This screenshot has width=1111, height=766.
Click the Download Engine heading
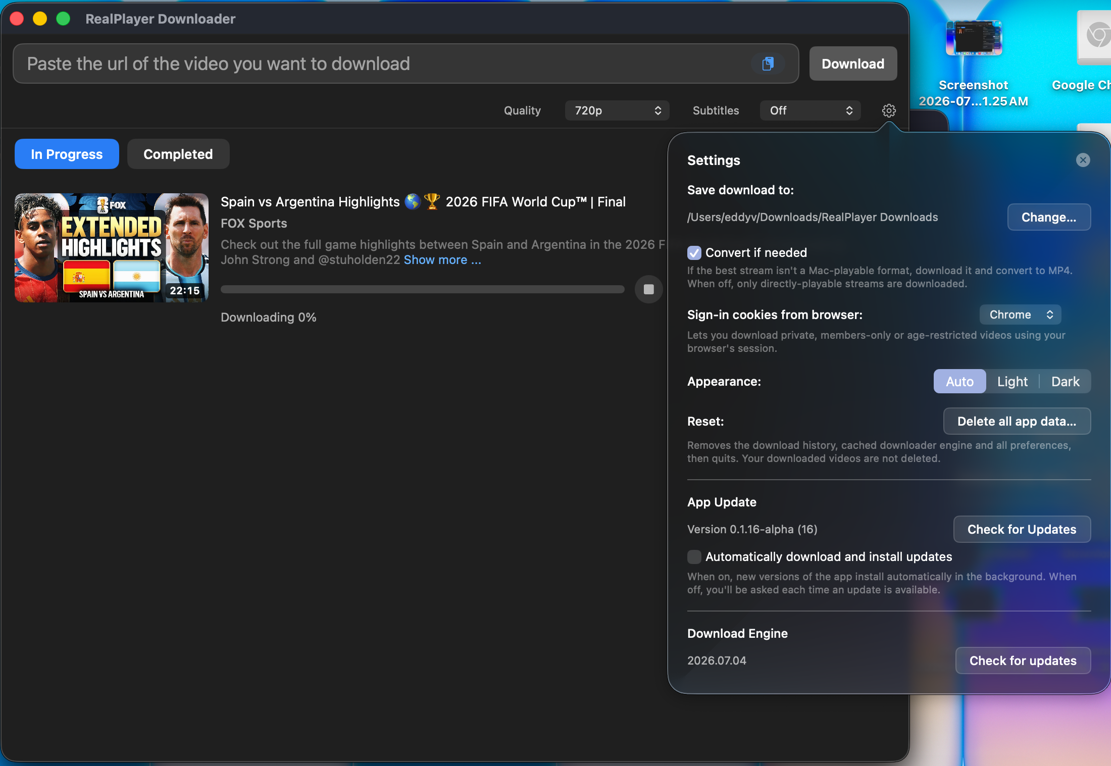(x=737, y=633)
